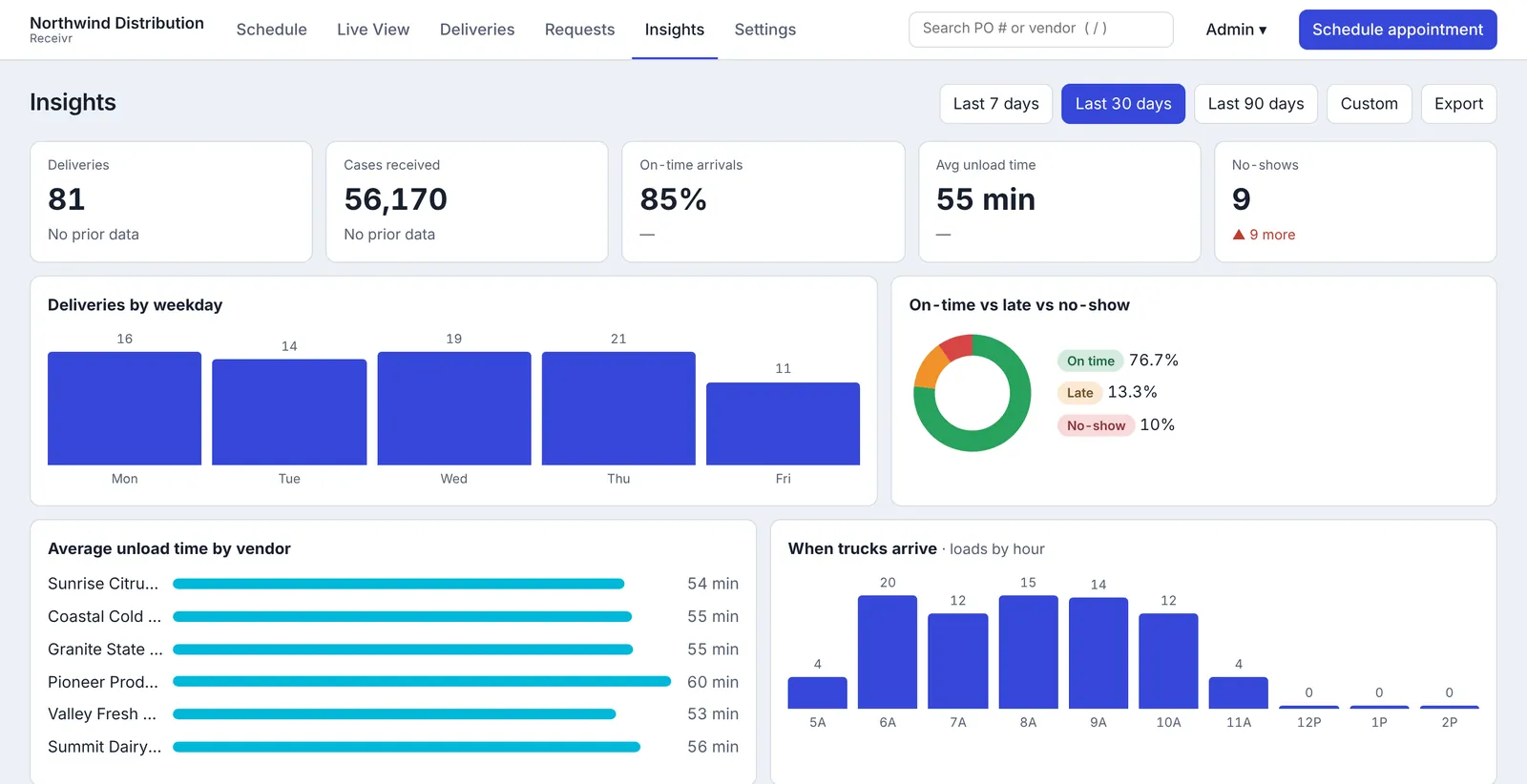Click the 10A hourly loads bar

point(1168,661)
